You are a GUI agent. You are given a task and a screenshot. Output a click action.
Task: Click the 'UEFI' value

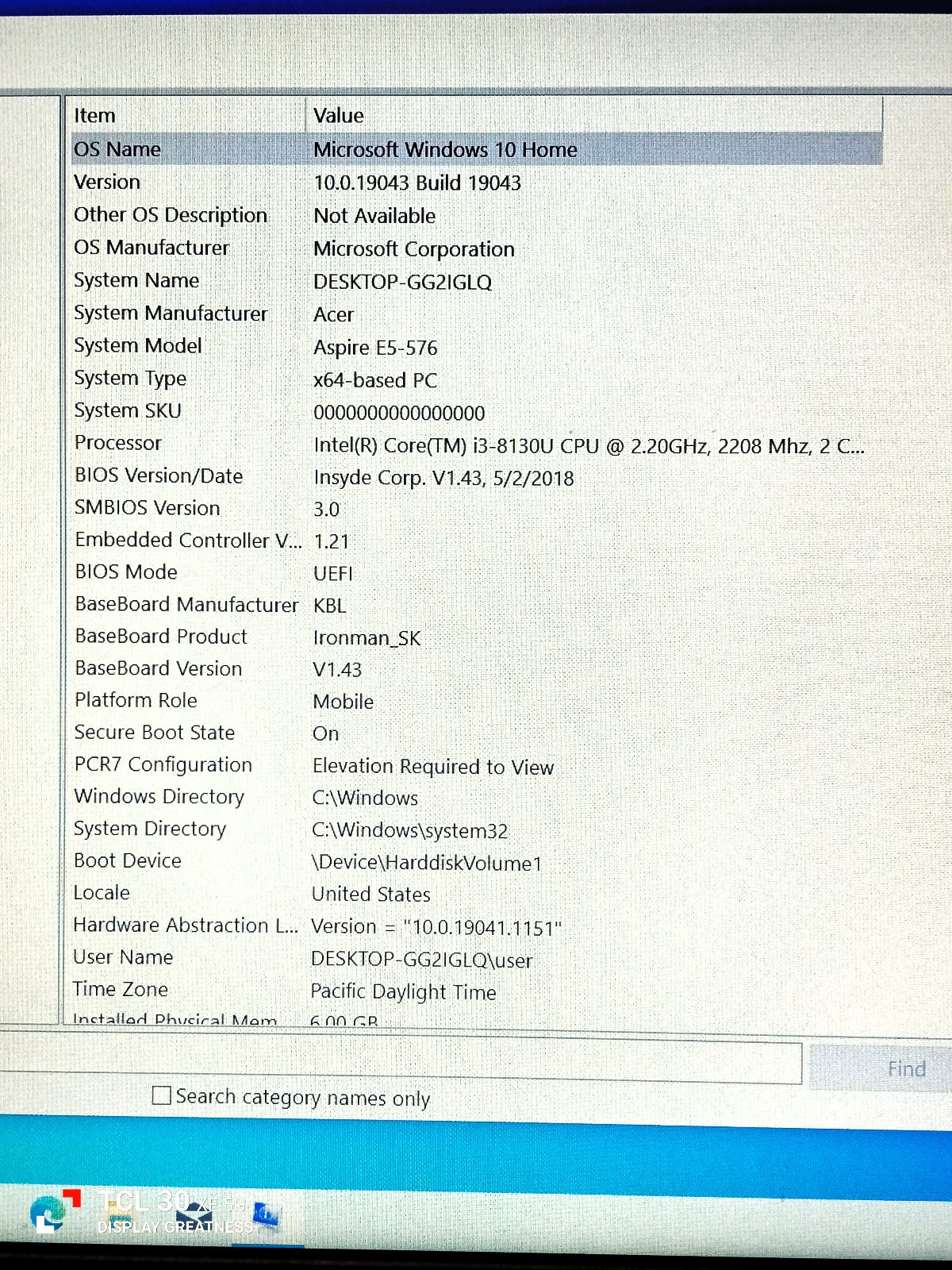coord(333,573)
